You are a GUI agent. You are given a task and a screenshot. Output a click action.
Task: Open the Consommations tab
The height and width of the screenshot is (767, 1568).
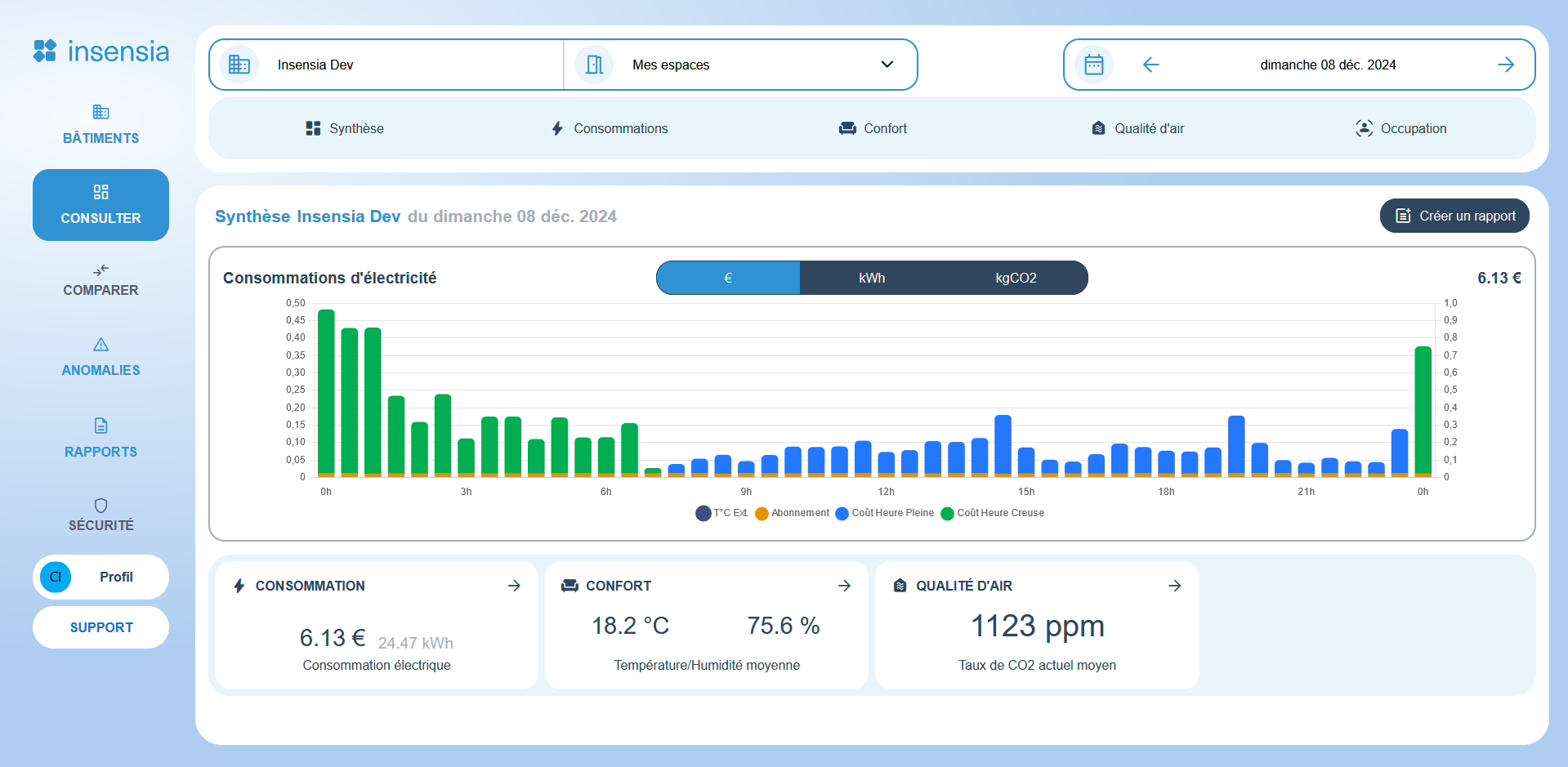point(609,128)
